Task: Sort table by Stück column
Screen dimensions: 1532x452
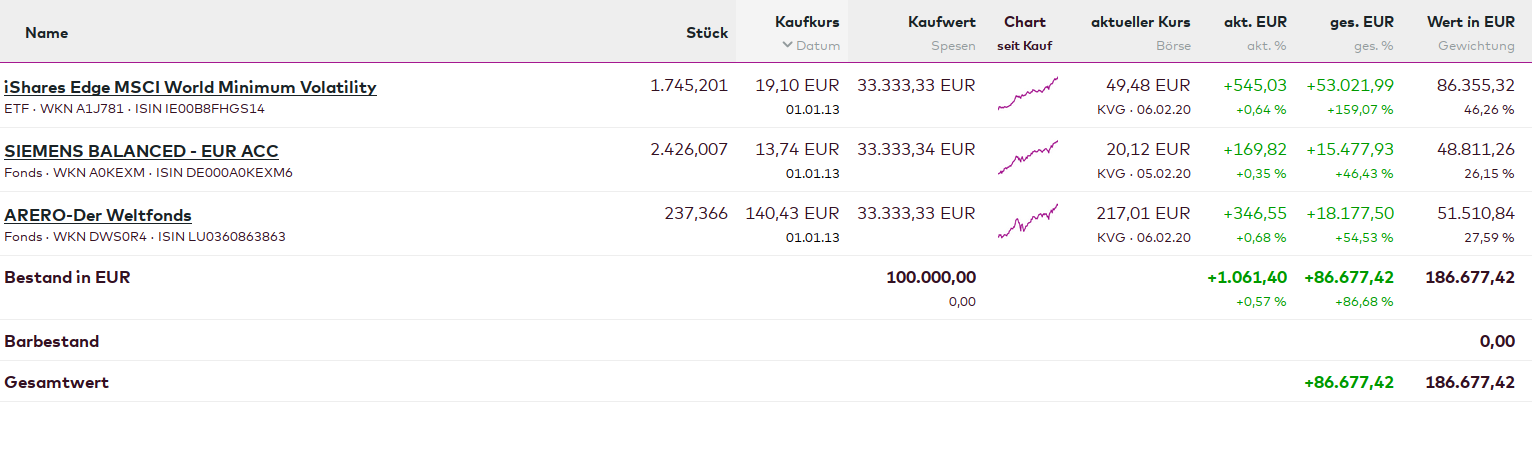Action: click(x=706, y=33)
